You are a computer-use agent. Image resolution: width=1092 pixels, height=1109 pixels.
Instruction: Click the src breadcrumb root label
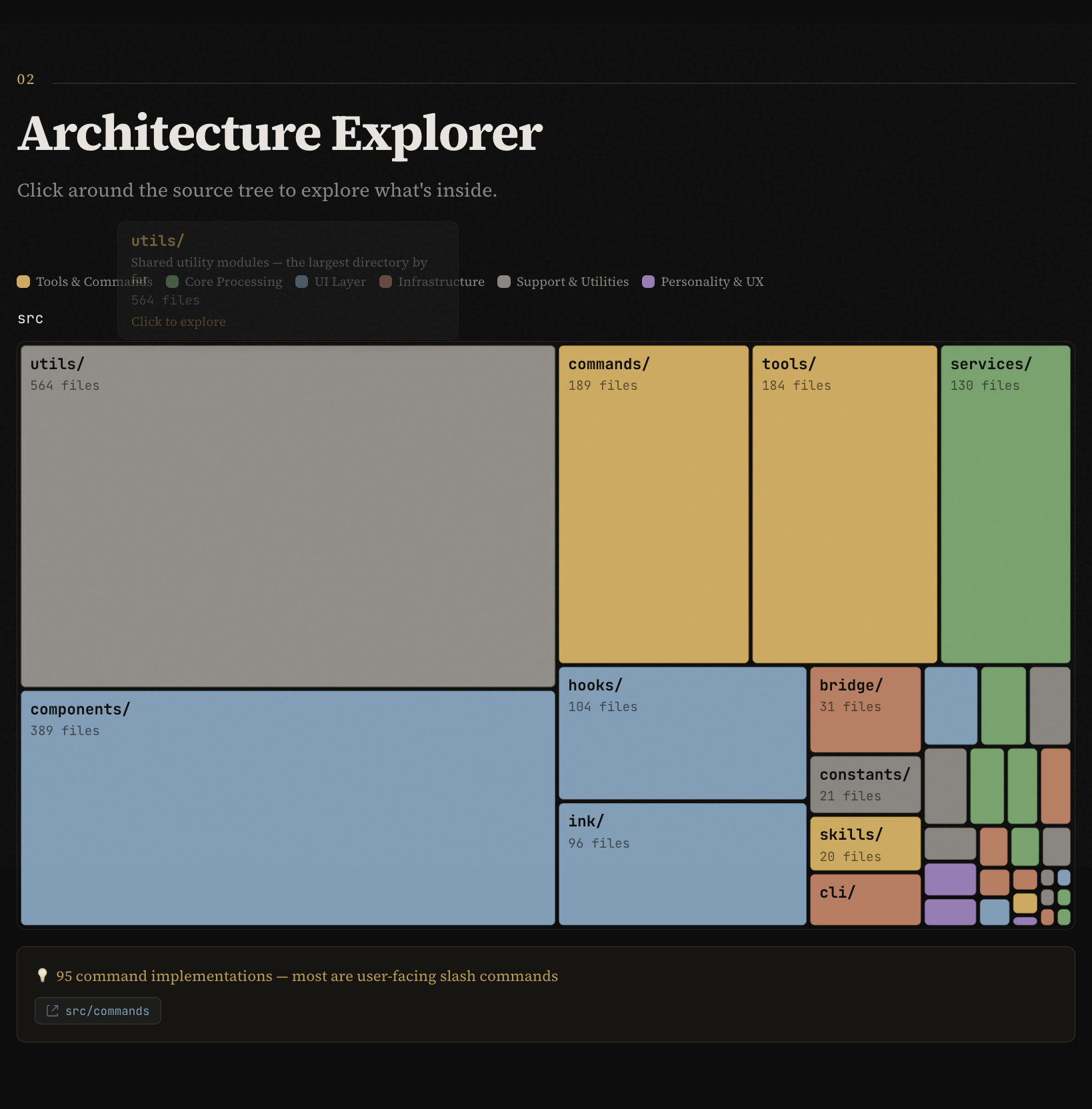(31, 319)
